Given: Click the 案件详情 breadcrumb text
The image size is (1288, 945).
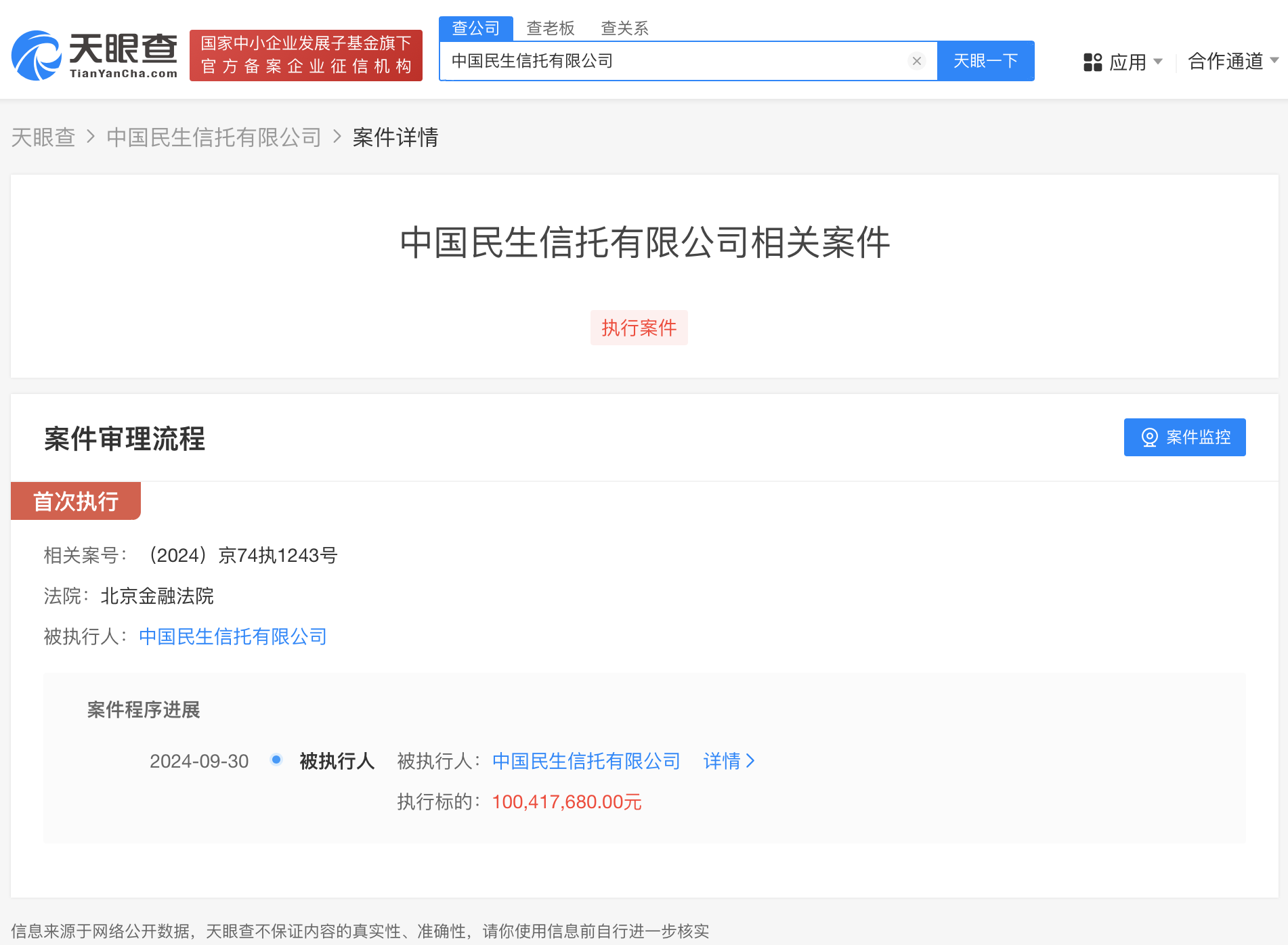Looking at the screenshot, I should (395, 137).
